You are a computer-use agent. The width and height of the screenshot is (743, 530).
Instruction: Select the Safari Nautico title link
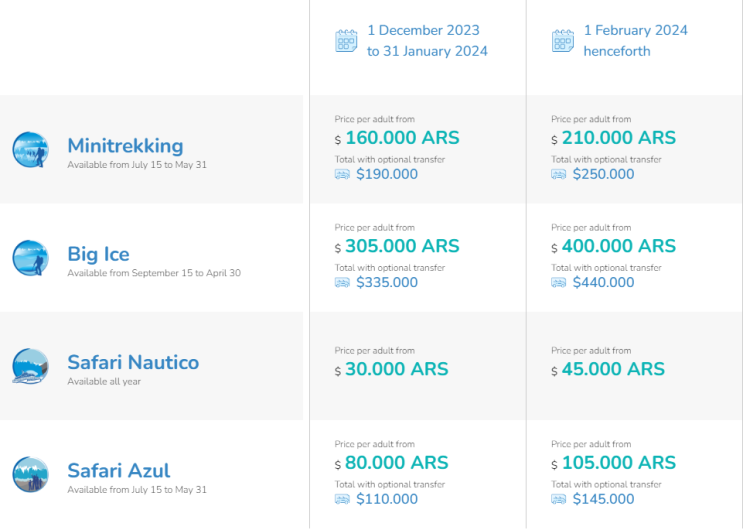pyautogui.click(x=133, y=362)
